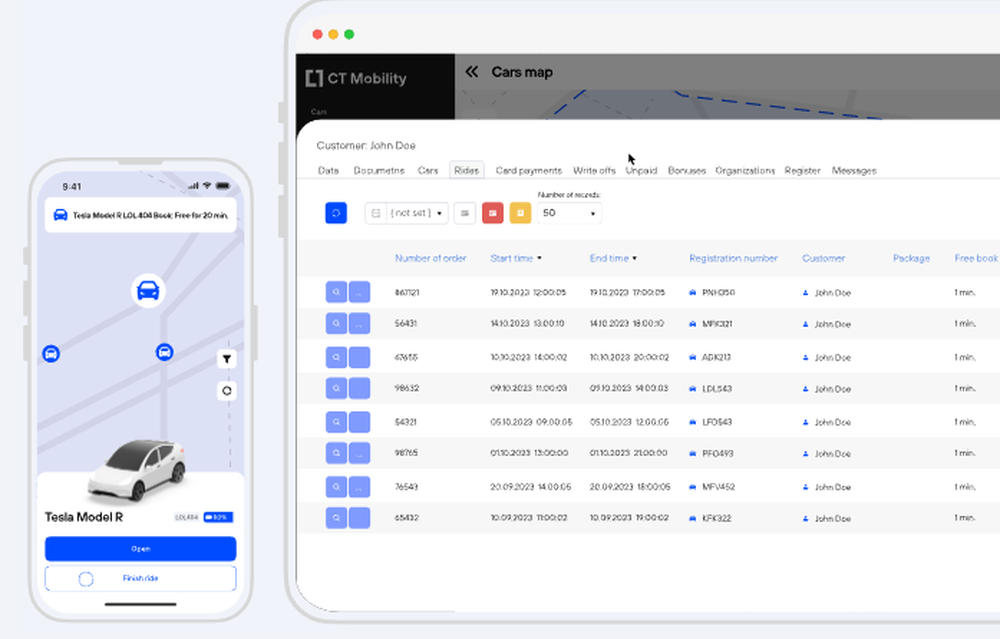1000x639 pixels.
Task: Switch to the Data tab
Action: [328, 170]
